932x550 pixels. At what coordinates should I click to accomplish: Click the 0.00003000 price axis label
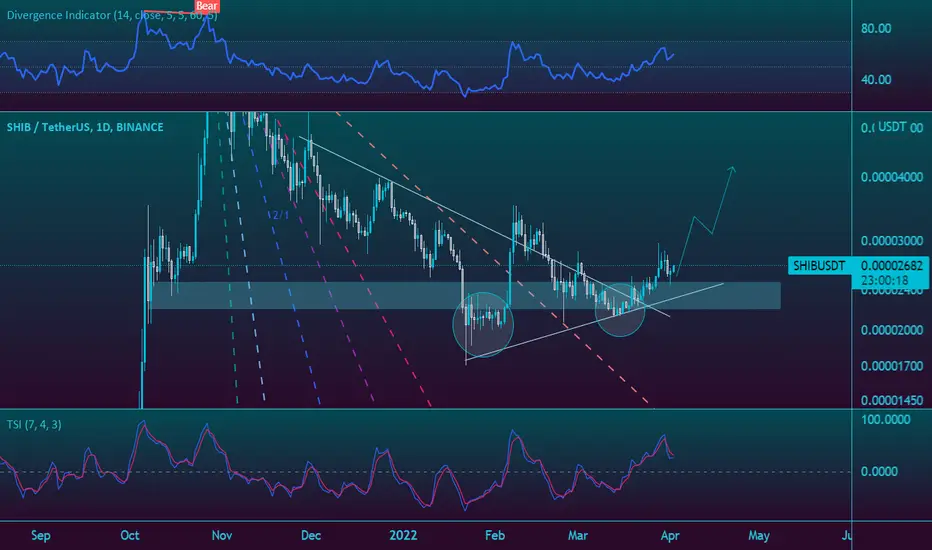coord(892,241)
